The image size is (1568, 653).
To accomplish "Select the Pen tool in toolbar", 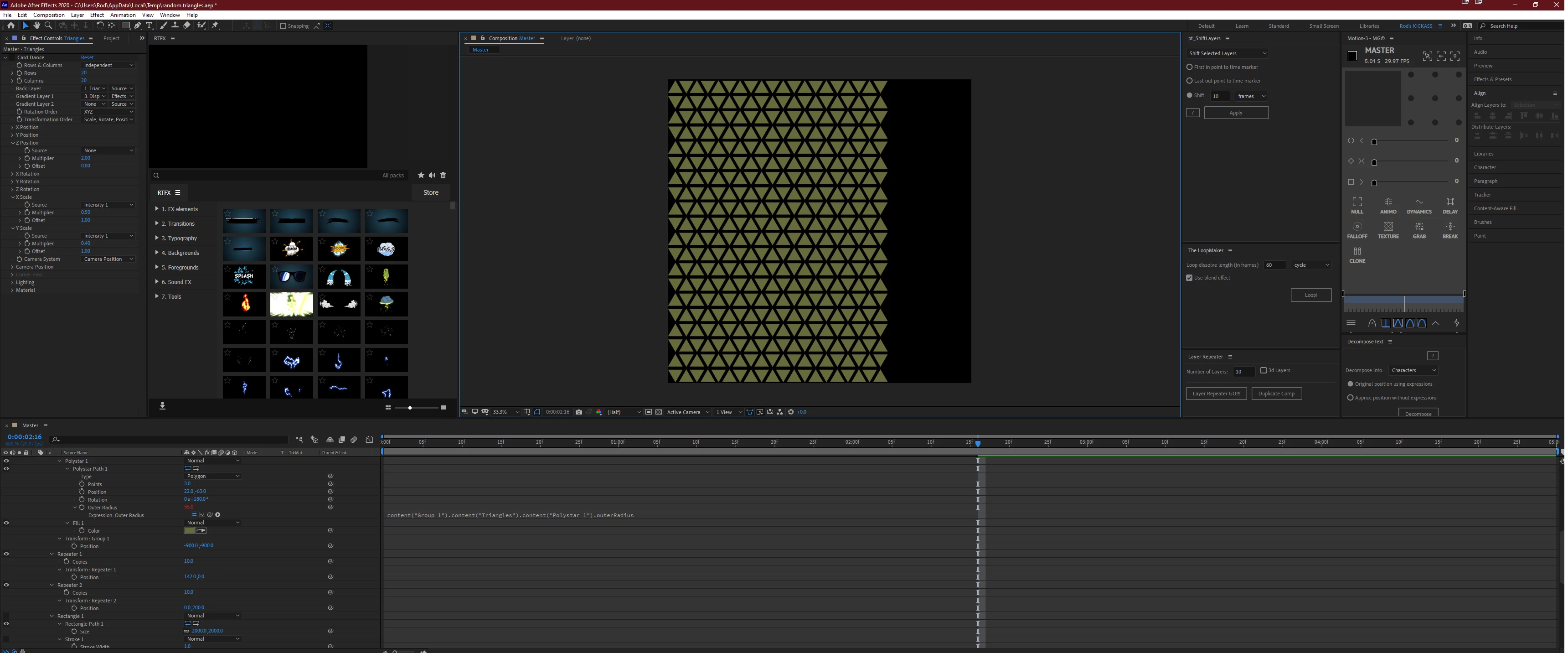I will coord(138,26).
